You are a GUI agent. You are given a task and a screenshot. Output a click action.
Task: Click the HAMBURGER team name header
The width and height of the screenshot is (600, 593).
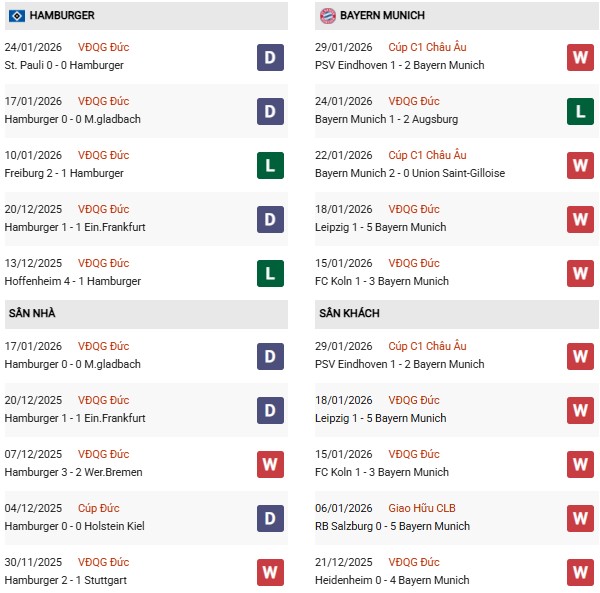coord(62,16)
